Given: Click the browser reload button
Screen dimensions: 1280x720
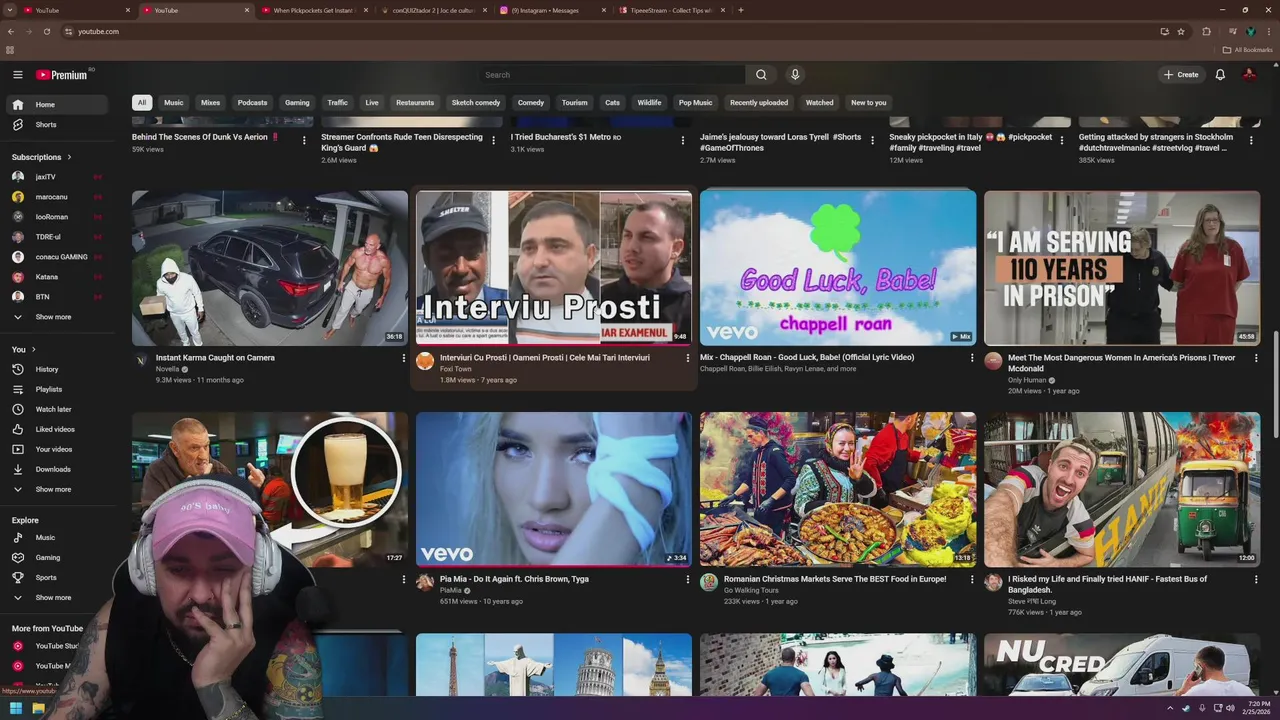Looking at the screenshot, I should coord(46,31).
